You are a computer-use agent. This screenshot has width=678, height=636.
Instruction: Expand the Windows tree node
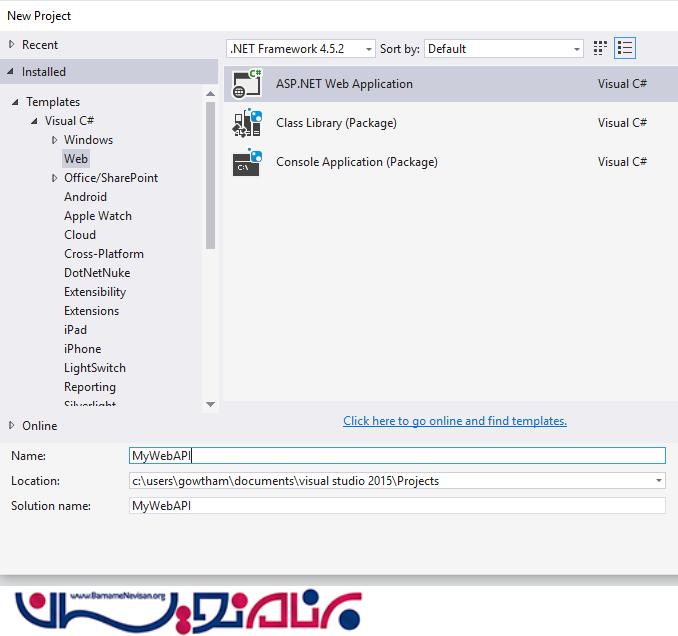pos(55,140)
